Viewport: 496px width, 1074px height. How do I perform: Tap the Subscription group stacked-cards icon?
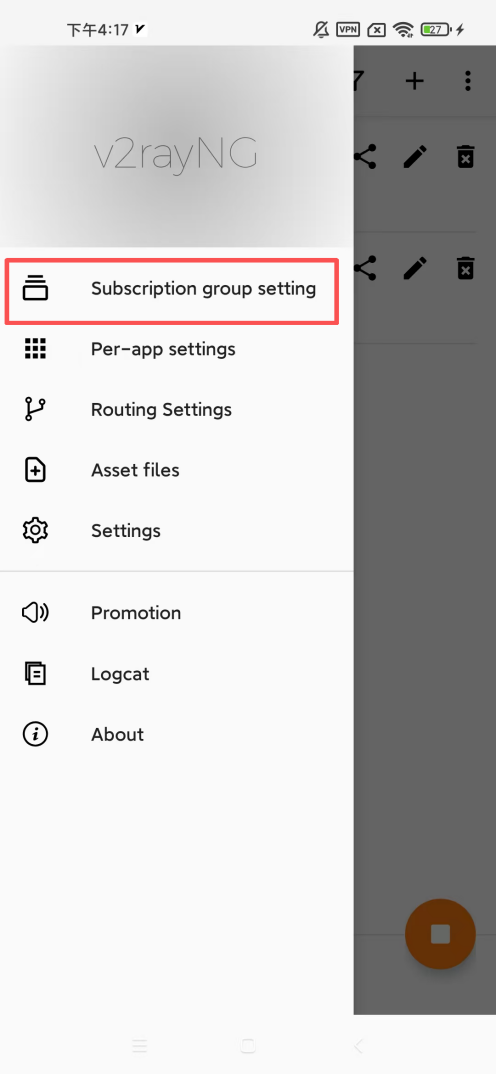pyautogui.click(x=35, y=288)
